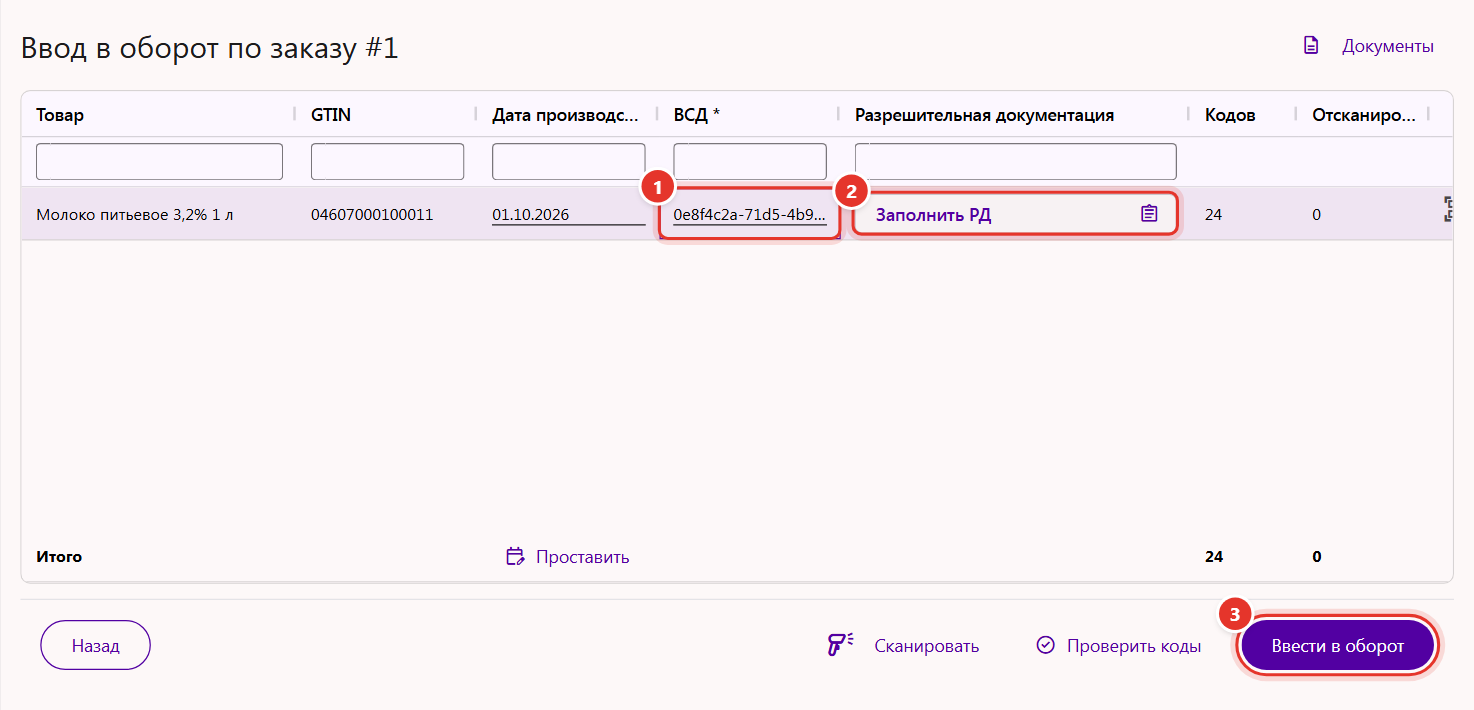This screenshot has width=1474, height=710.
Task: Edit the production date 01.10.2026
Action: [568, 215]
